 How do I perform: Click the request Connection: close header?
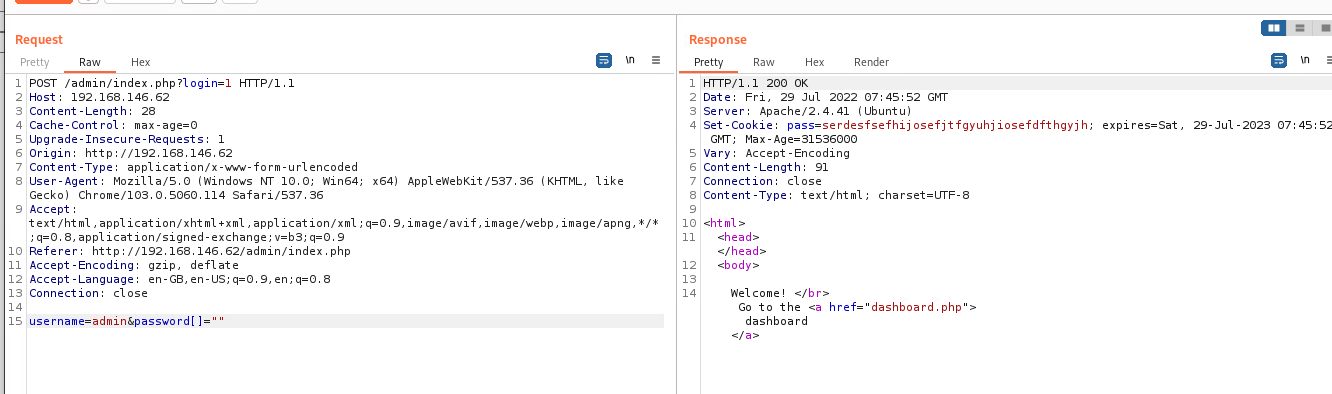point(88,293)
